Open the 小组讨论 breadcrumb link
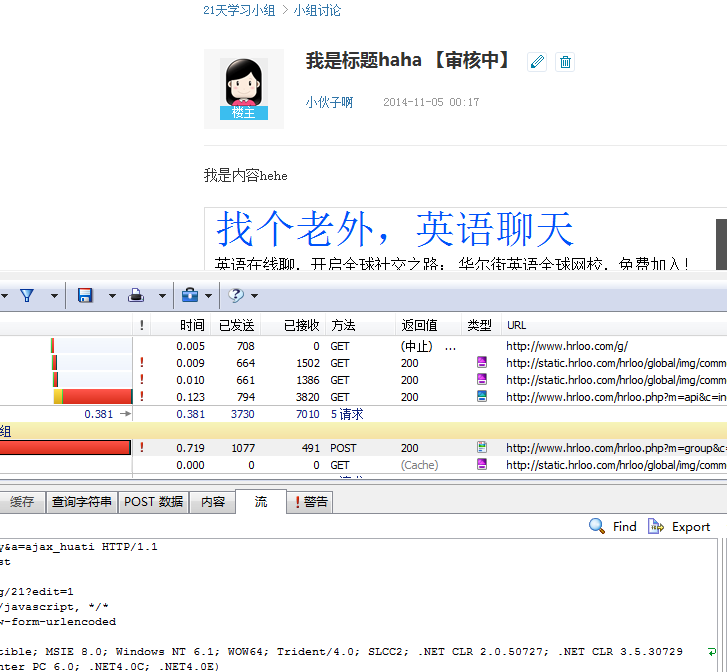 (317, 10)
